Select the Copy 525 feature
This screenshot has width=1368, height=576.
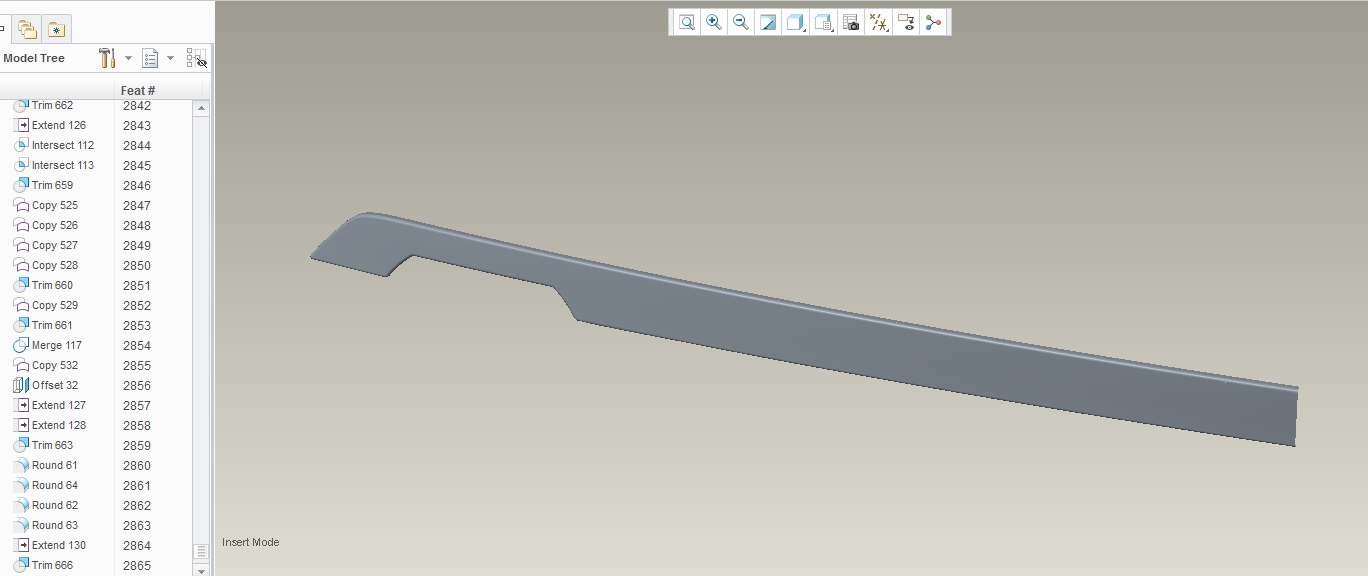[x=46, y=205]
